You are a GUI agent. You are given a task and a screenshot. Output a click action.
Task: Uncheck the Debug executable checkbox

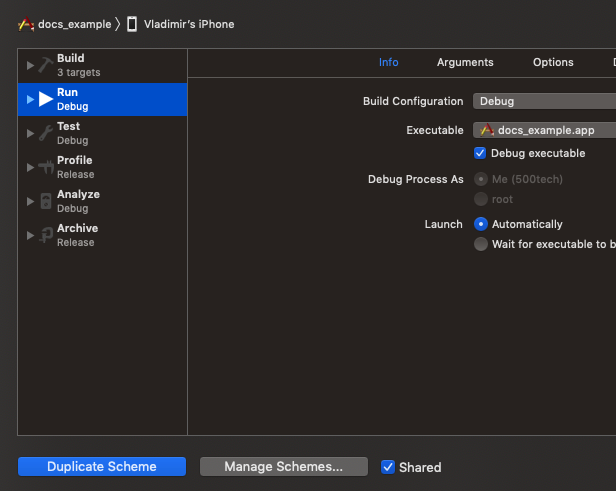point(480,153)
